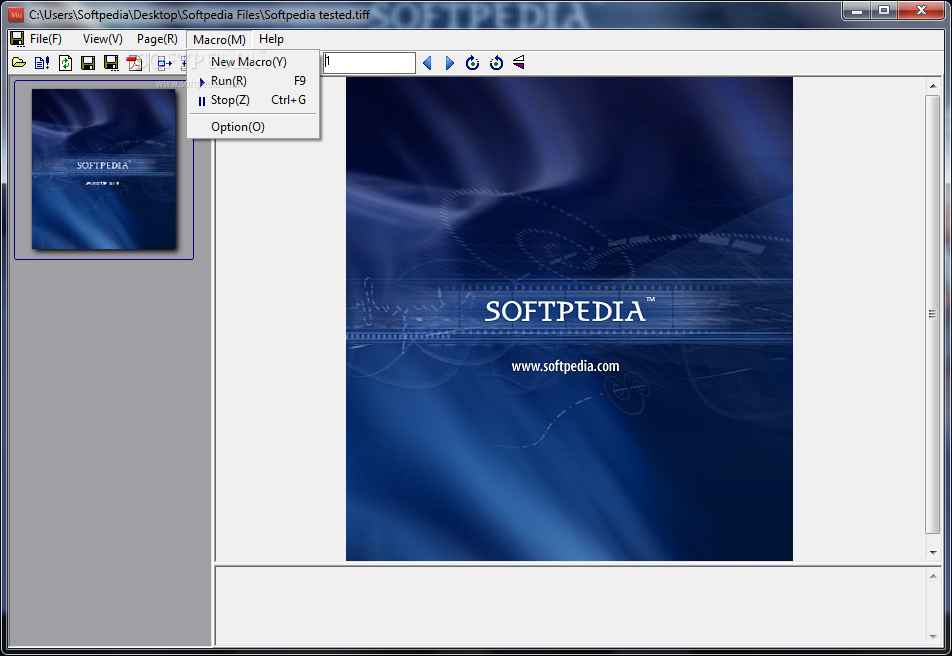Screen dimensions: 952x656
Task: Click the PDF export toolbar icon
Action: click(x=134, y=63)
